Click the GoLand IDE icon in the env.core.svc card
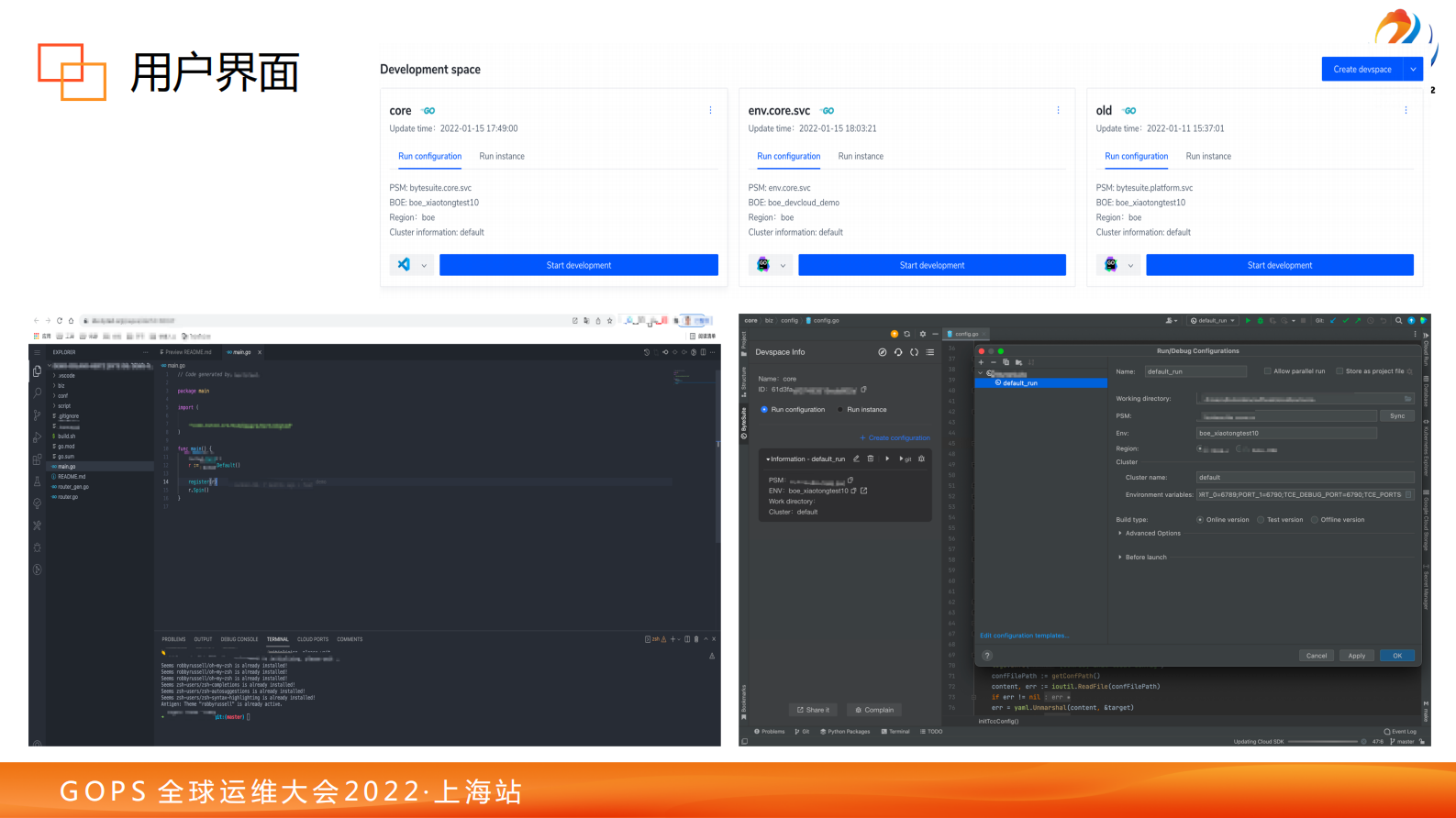The image size is (1456, 818). (x=763, y=265)
